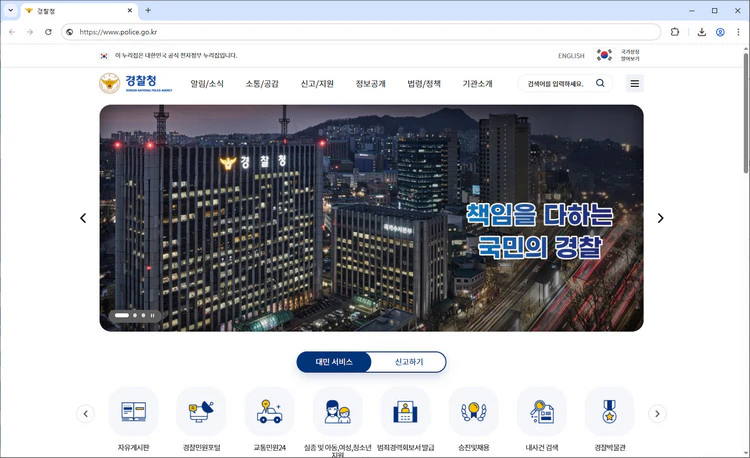Open the 기관소개 menu
The height and width of the screenshot is (458, 750).
(477, 84)
